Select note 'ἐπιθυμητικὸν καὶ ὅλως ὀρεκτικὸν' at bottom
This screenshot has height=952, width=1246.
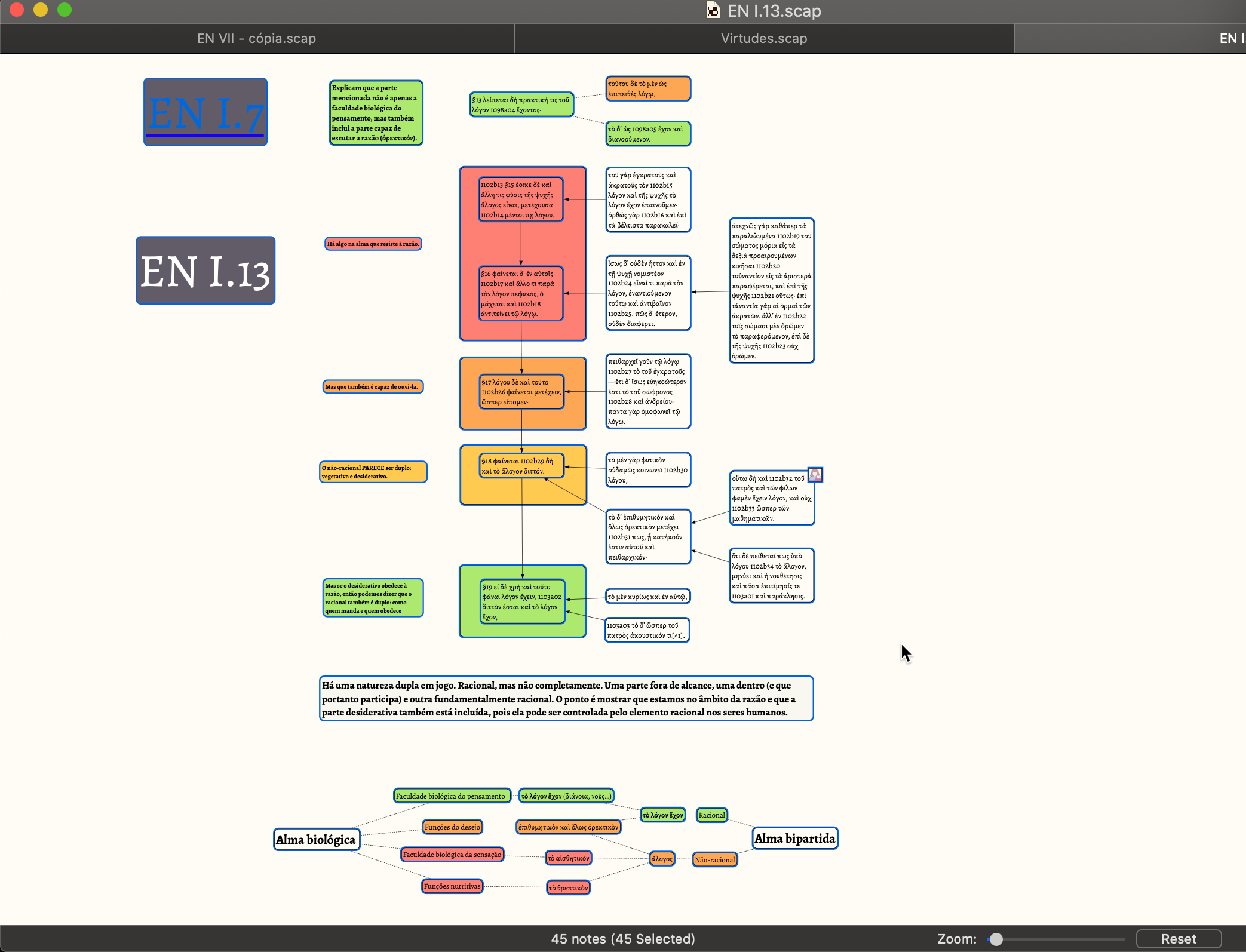pyautogui.click(x=569, y=827)
